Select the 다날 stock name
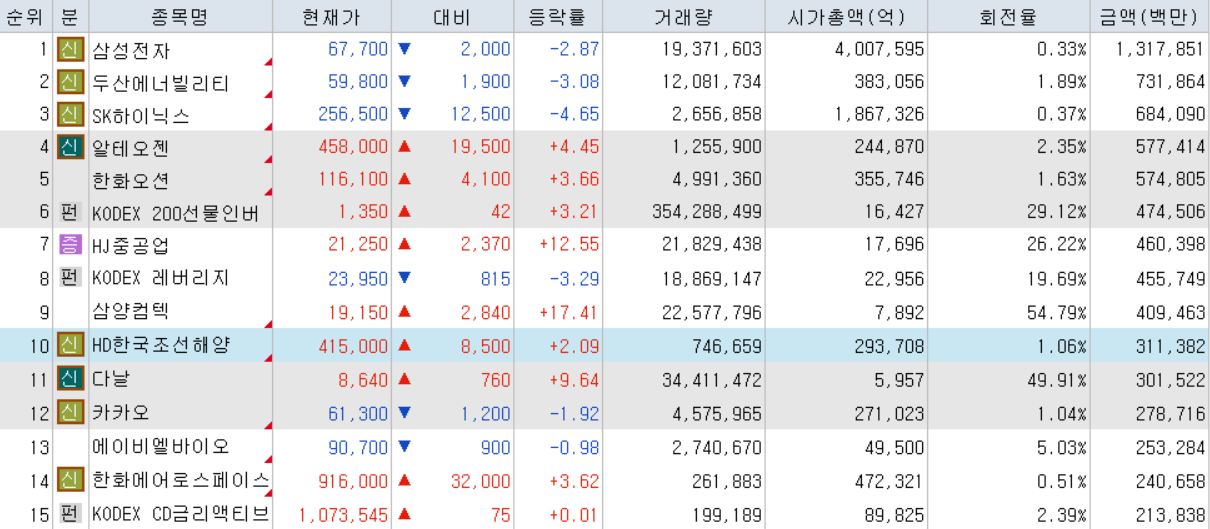This screenshot has height=529, width=1210. click(111, 379)
